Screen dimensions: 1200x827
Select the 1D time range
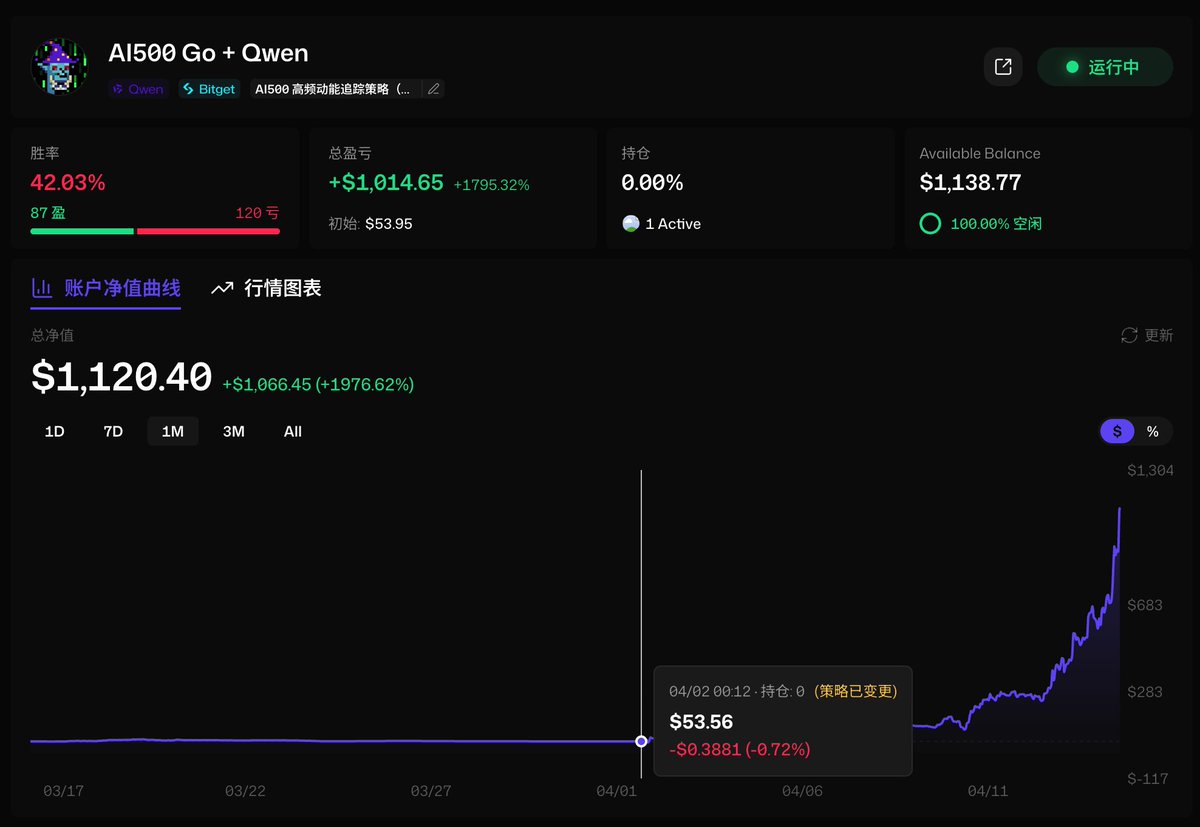pyautogui.click(x=55, y=432)
